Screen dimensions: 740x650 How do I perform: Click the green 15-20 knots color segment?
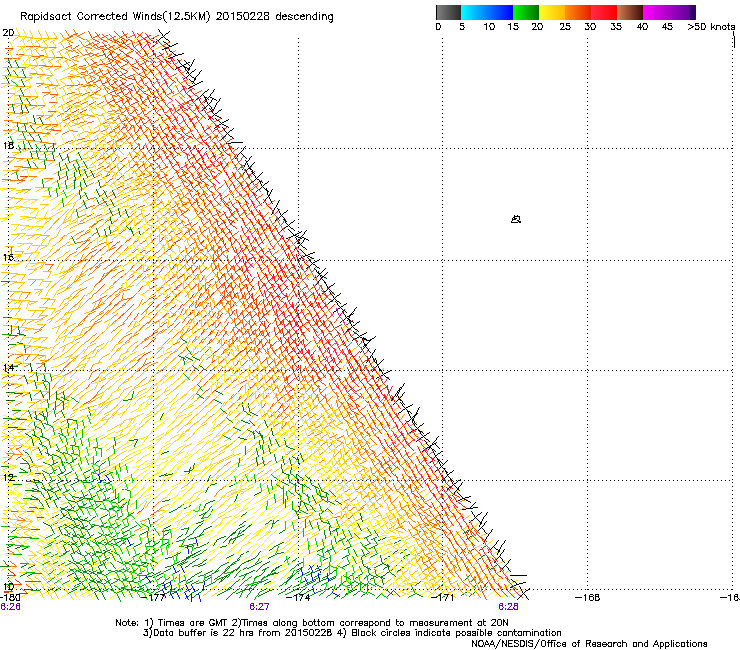point(526,12)
